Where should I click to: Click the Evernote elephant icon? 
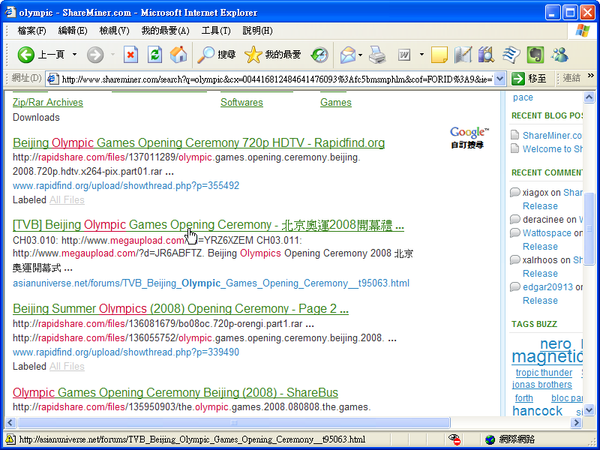click(535, 55)
